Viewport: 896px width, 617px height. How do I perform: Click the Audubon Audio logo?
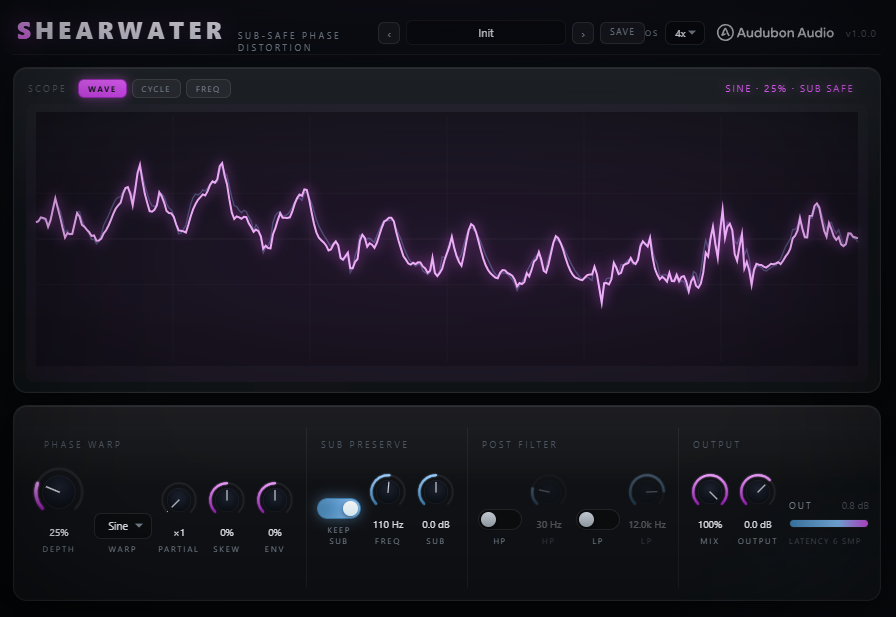(775, 33)
